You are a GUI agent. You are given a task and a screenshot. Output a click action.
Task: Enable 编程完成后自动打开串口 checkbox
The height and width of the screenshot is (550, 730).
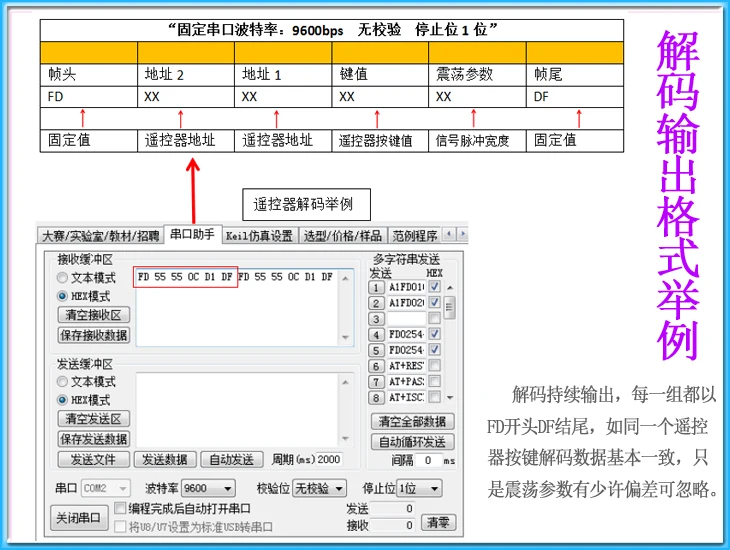(x=120, y=508)
